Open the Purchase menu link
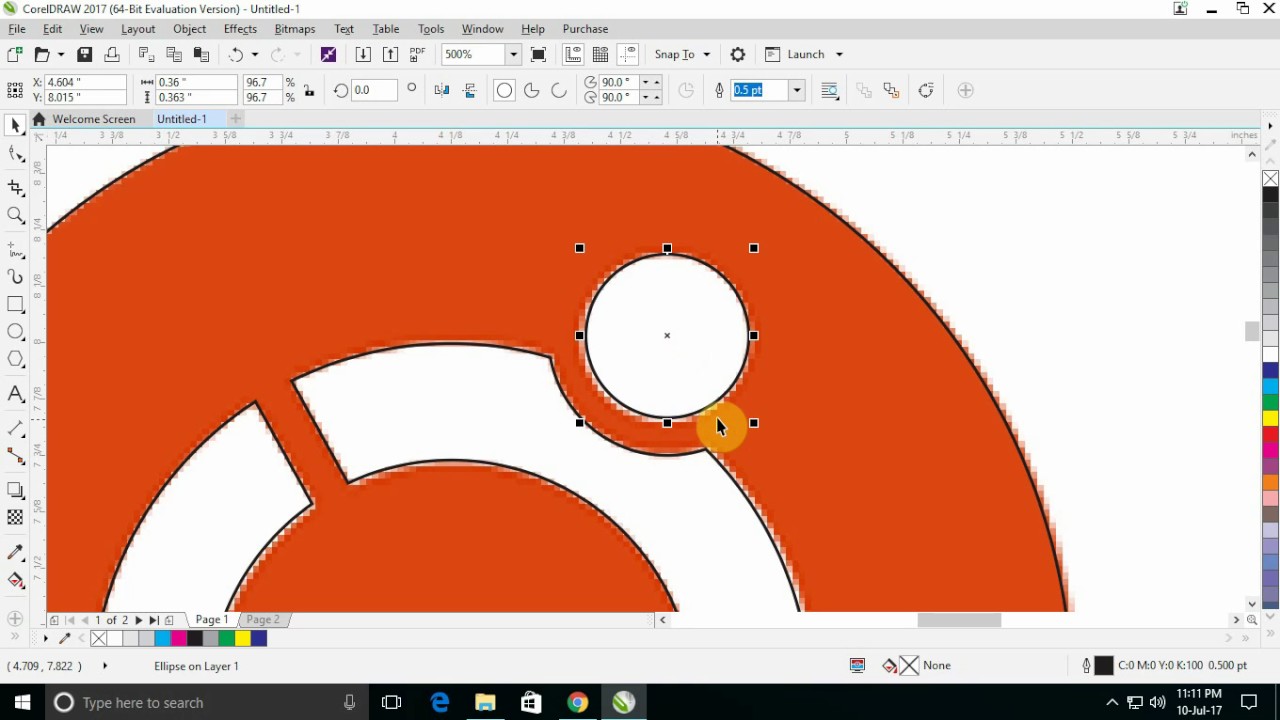Viewport: 1280px width, 720px height. tap(585, 29)
